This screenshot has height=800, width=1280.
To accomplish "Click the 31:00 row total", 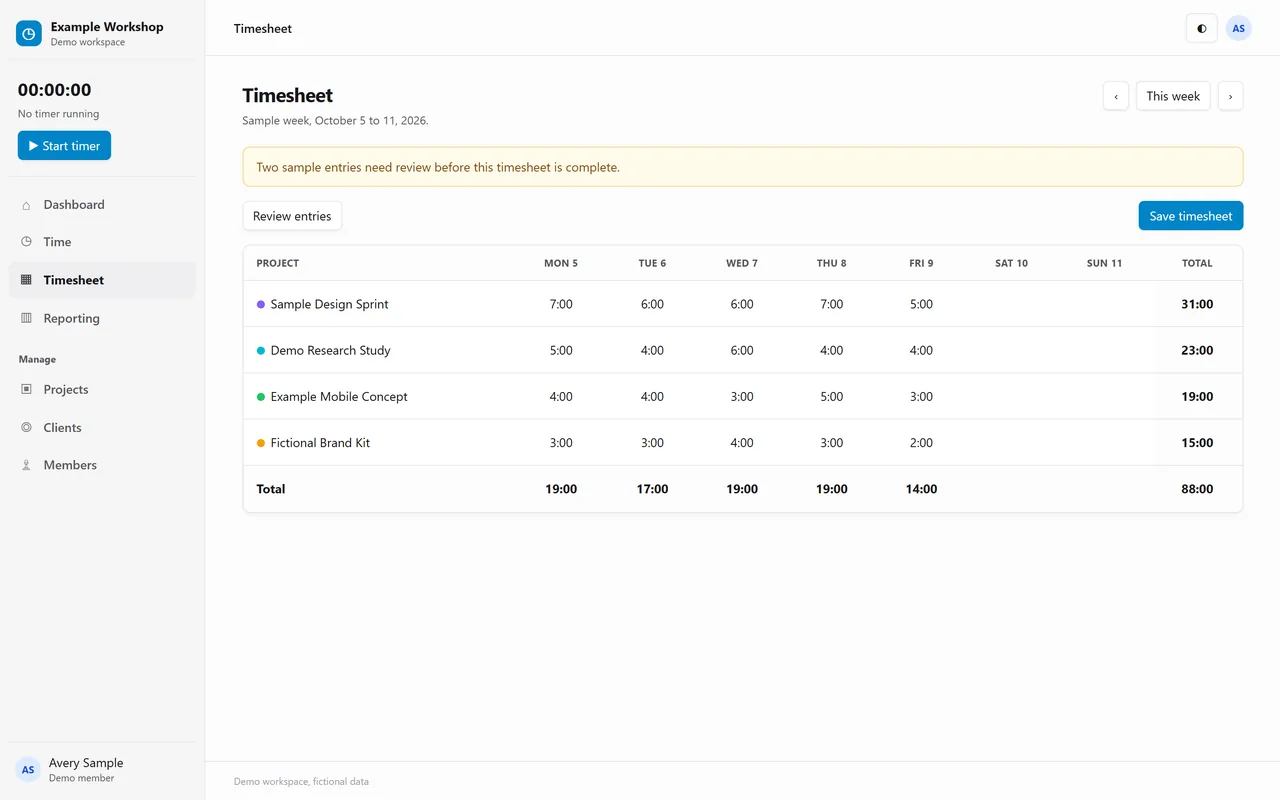I will point(1197,304).
